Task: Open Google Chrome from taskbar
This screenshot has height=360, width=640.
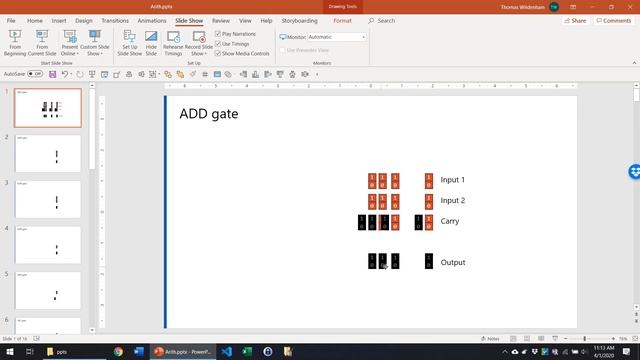Action: [118, 351]
